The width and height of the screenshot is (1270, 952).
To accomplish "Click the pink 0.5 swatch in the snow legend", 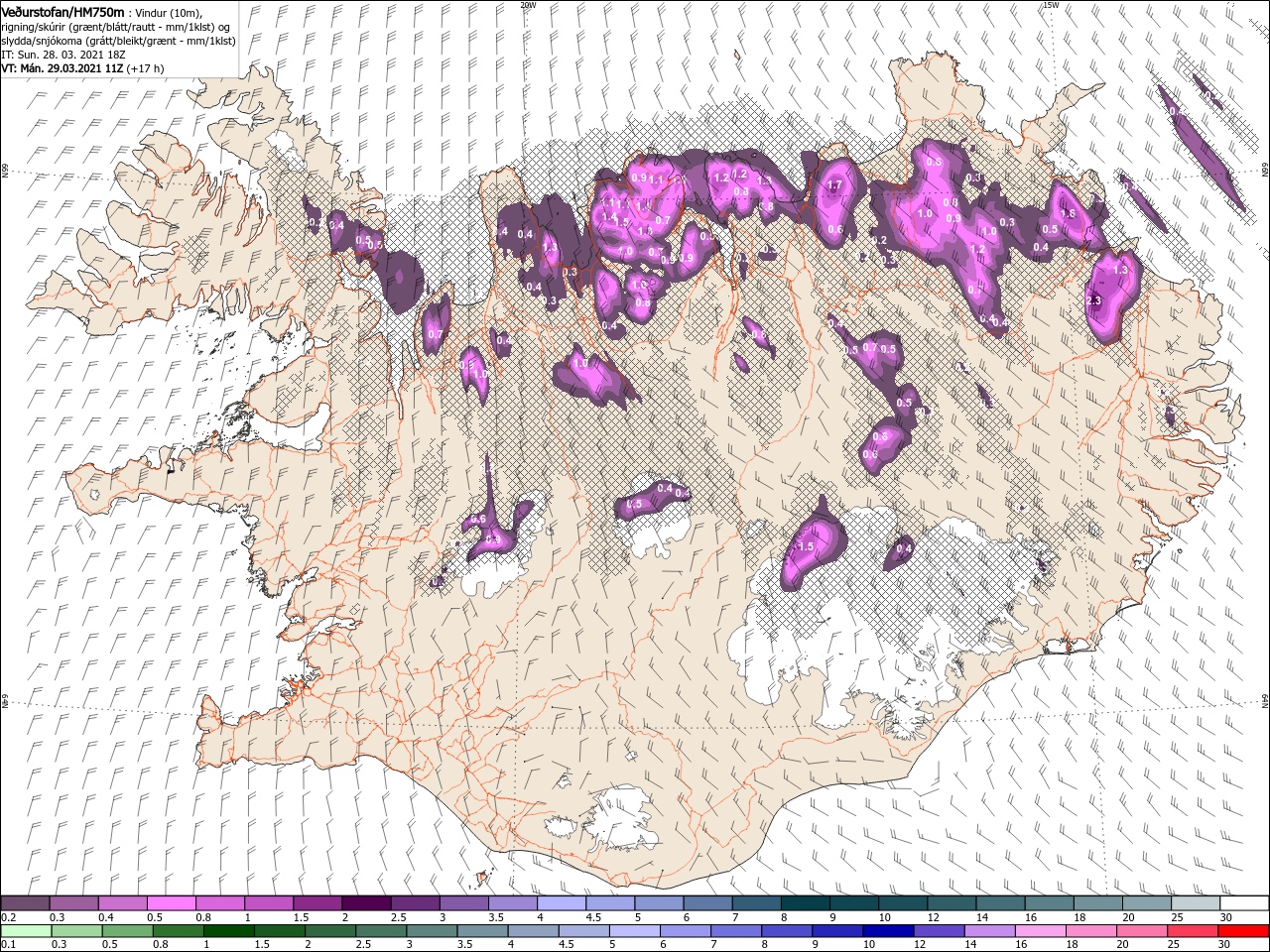I will tap(171, 903).
